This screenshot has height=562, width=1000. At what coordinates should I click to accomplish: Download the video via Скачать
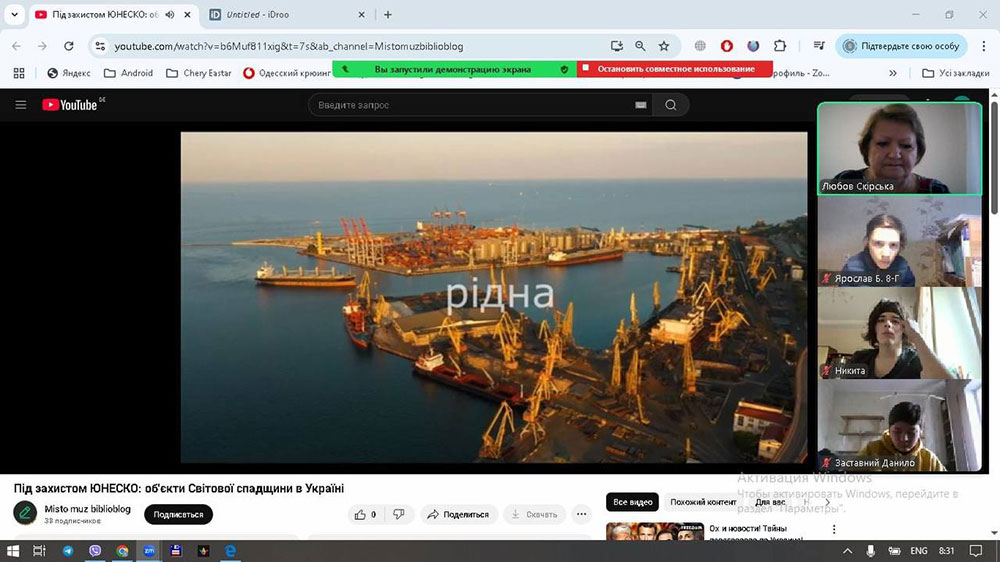coord(534,514)
